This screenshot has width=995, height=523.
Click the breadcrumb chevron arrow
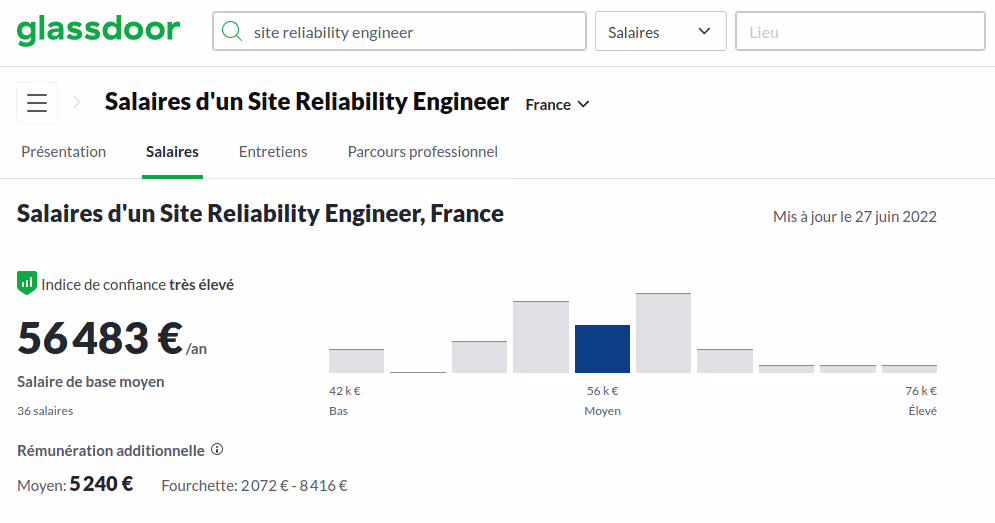pos(77,102)
